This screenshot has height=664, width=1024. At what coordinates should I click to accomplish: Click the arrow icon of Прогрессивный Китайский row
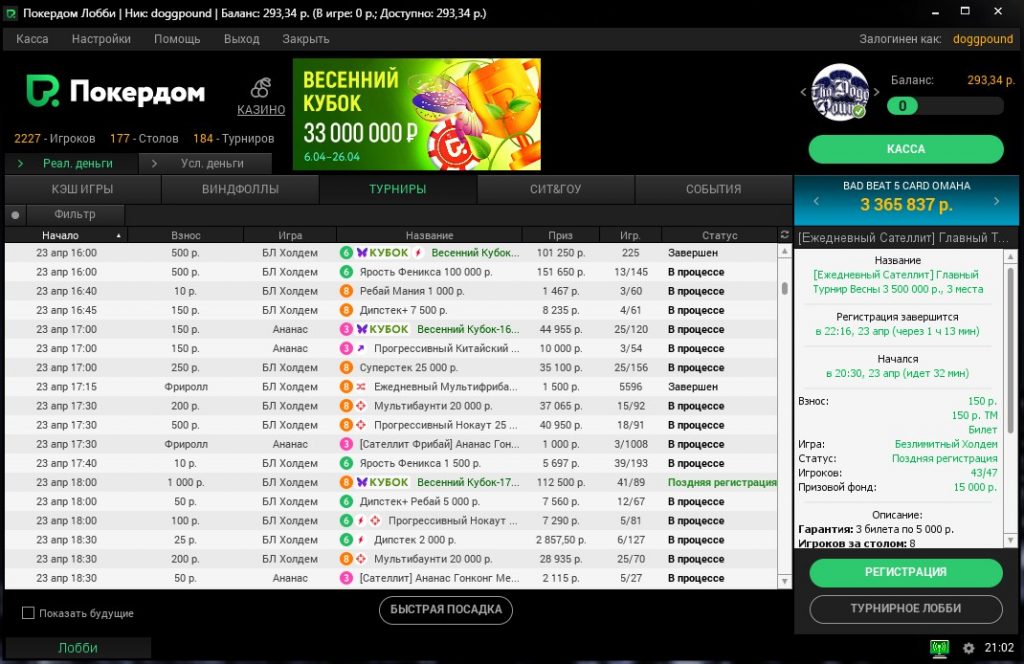click(x=360, y=348)
